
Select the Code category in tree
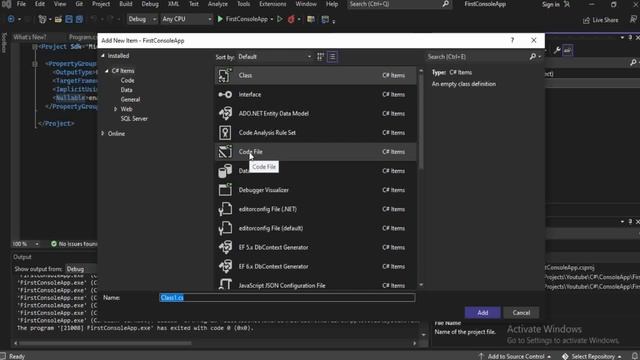pyautogui.click(x=127, y=80)
